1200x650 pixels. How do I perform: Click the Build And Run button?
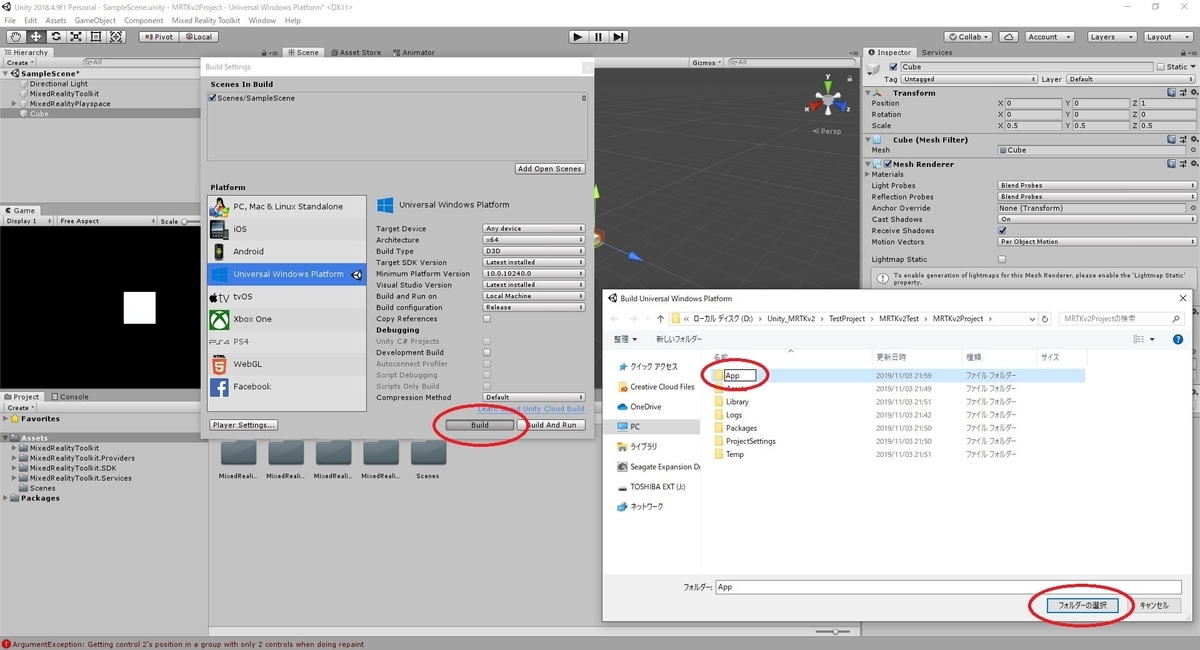(x=551, y=425)
